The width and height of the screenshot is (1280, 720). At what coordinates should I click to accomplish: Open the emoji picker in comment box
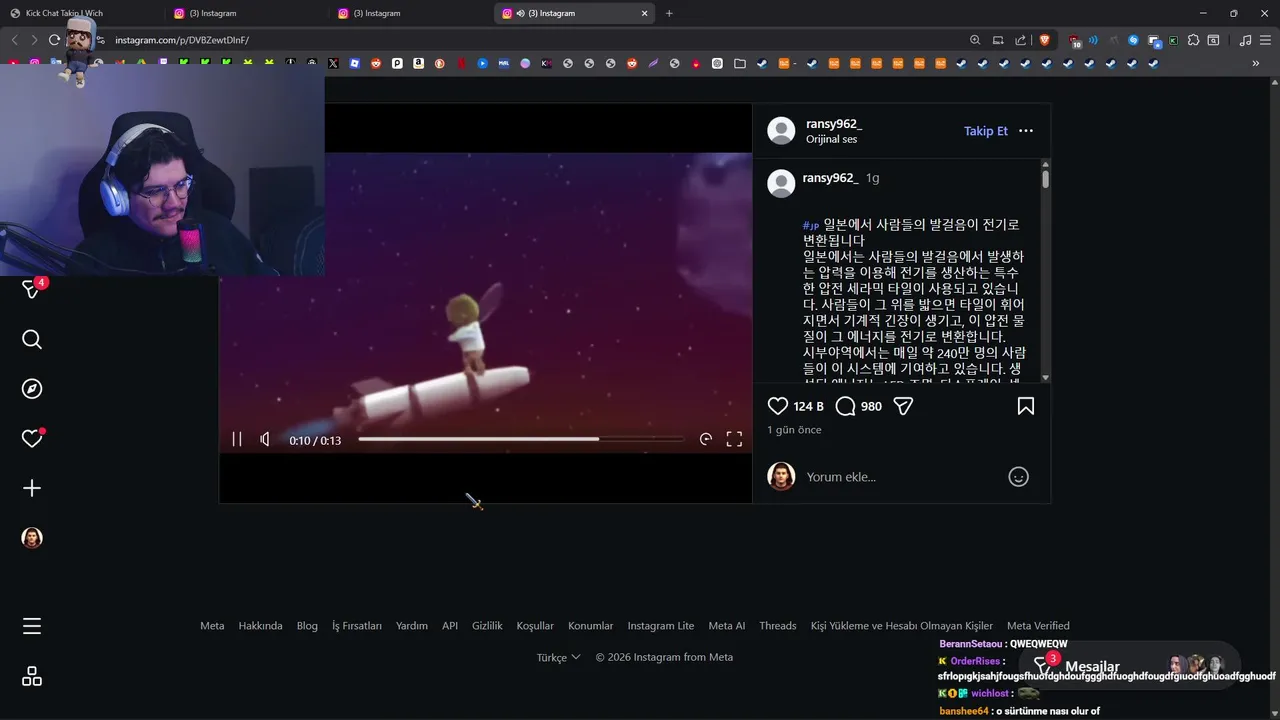tap(1018, 477)
